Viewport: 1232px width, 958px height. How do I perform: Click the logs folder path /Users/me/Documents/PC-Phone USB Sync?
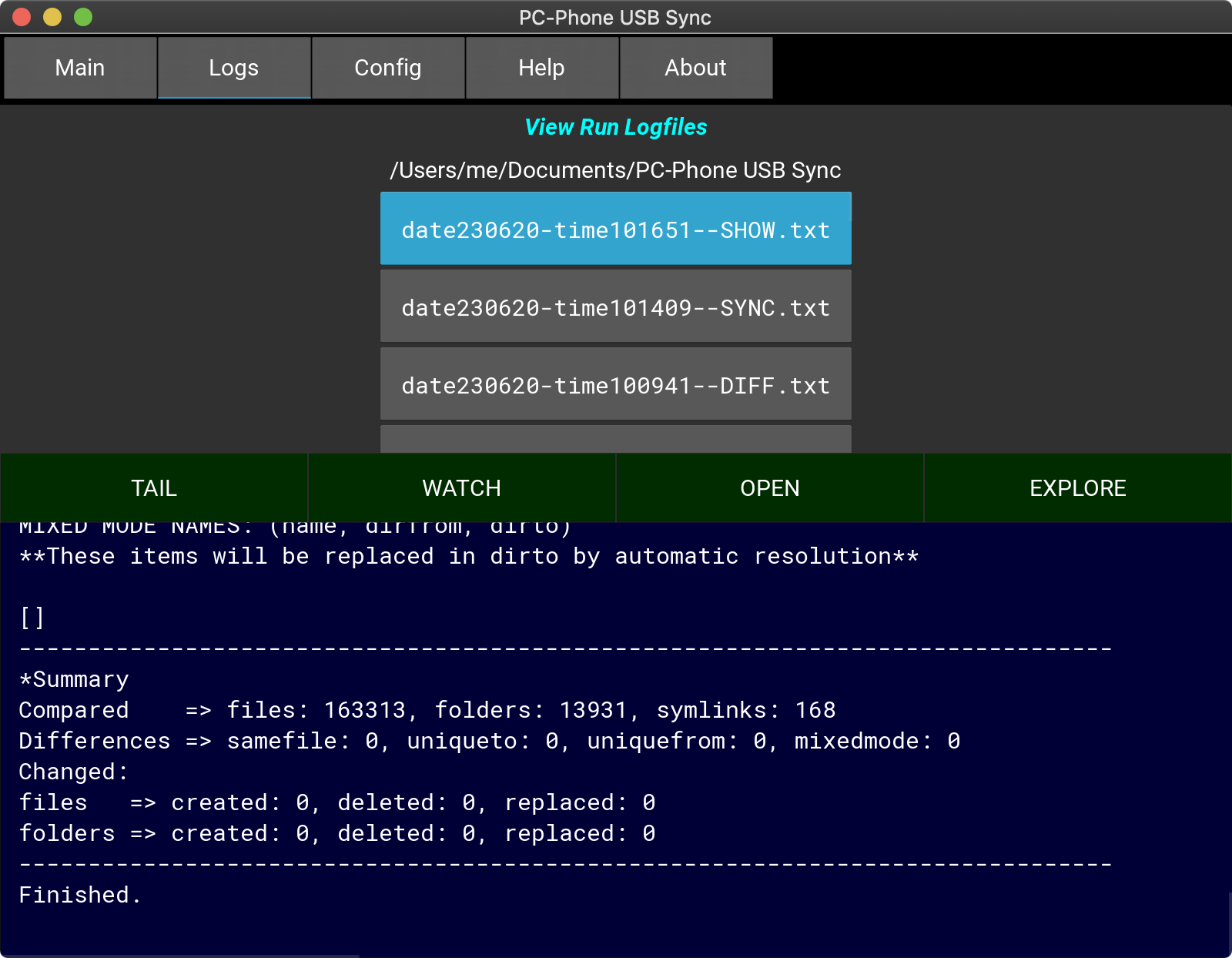[x=616, y=170]
